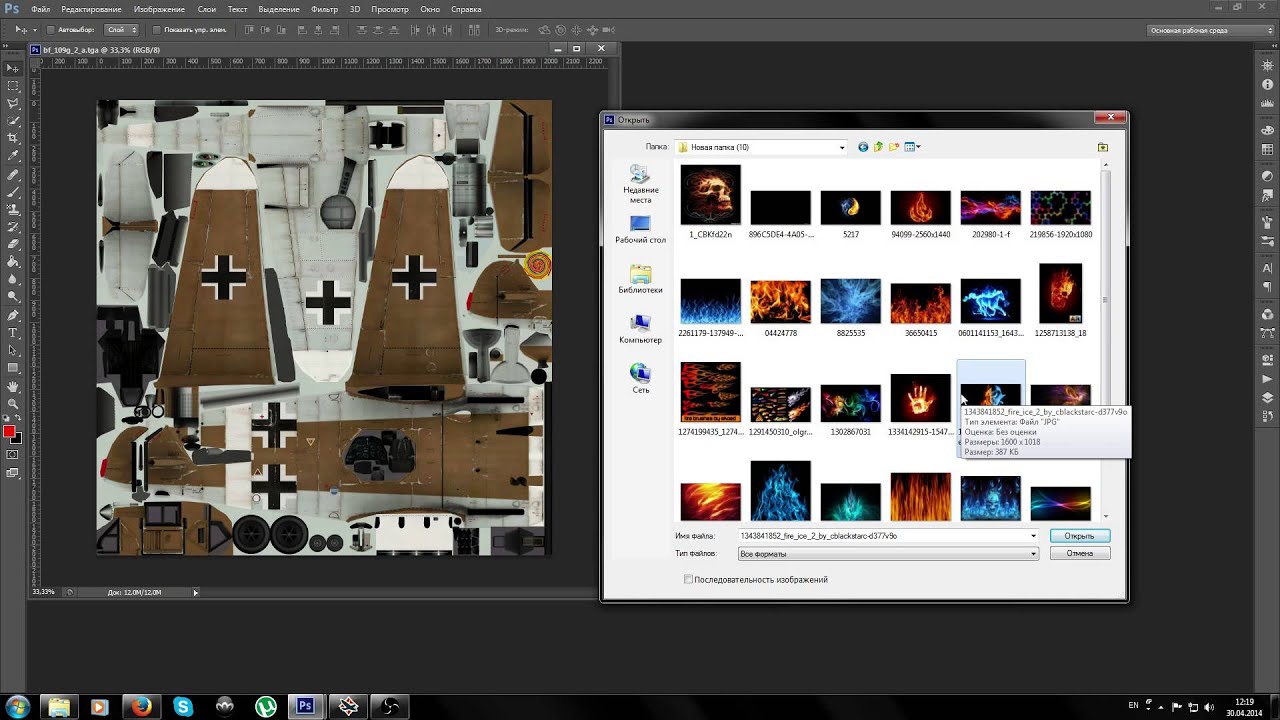This screenshot has height=720, width=1280.
Task: Select the Path Selection tool
Action: [13, 350]
